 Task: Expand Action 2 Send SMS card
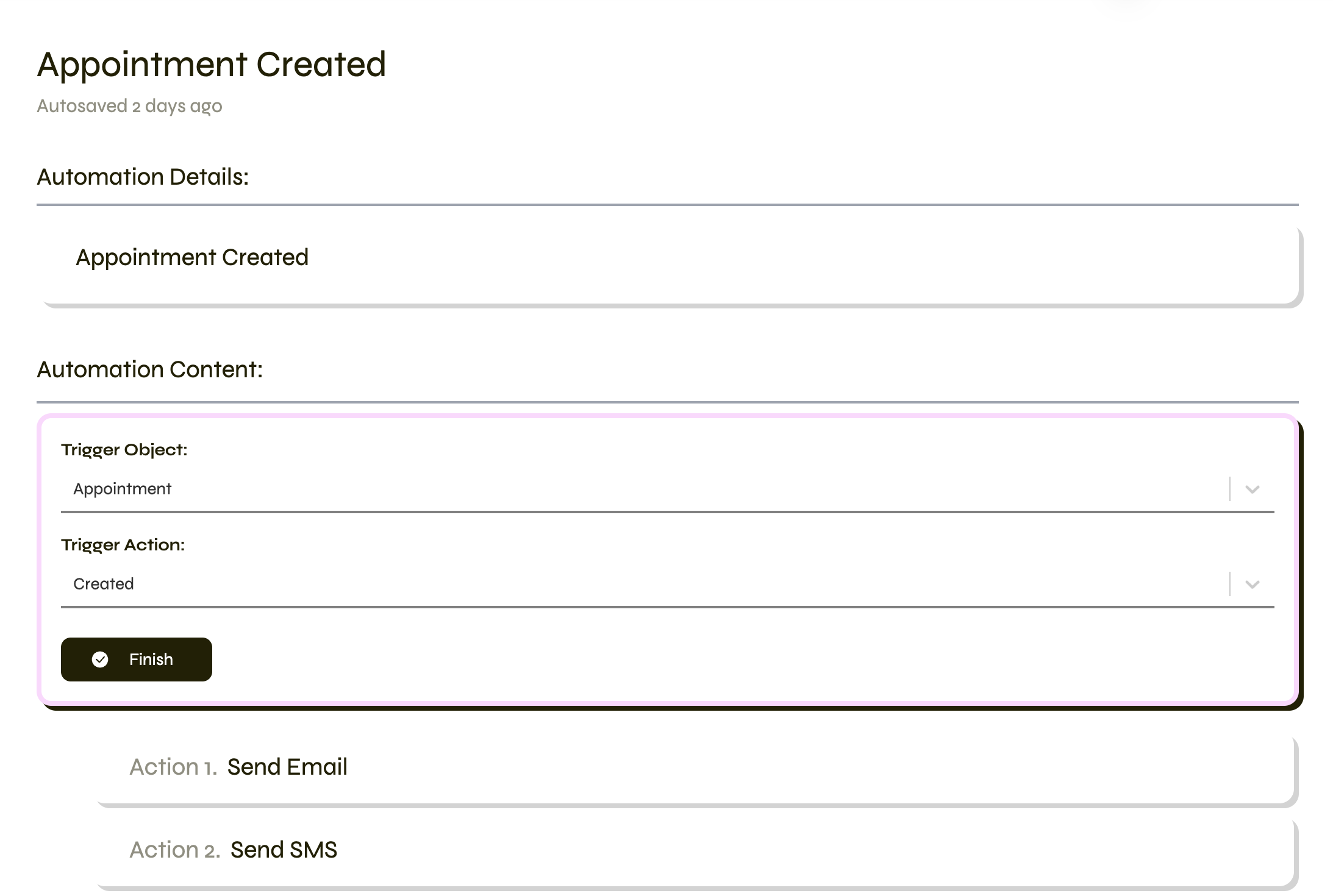(695, 853)
